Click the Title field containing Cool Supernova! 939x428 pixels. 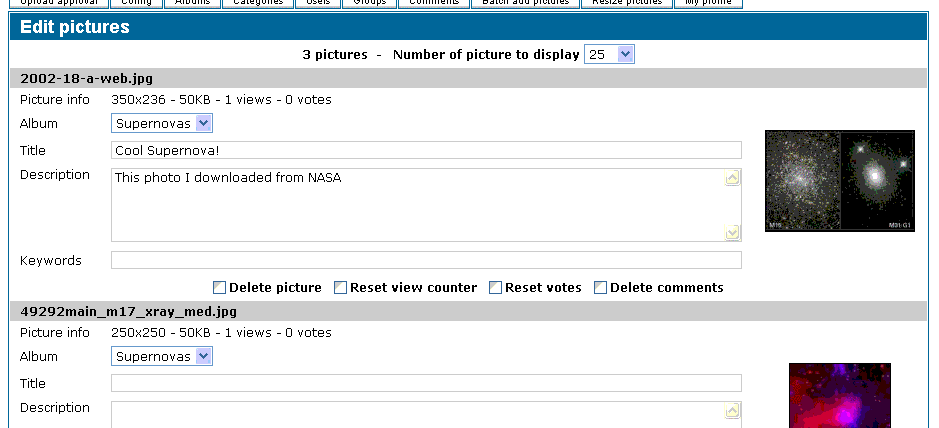(x=426, y=150)
